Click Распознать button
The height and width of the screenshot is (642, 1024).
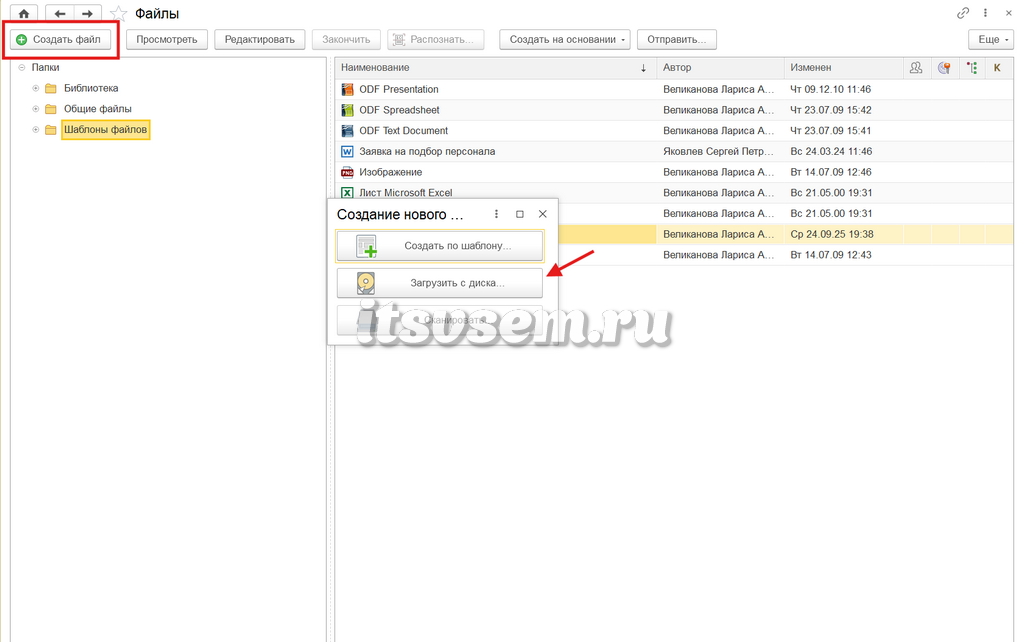(435, 40)
